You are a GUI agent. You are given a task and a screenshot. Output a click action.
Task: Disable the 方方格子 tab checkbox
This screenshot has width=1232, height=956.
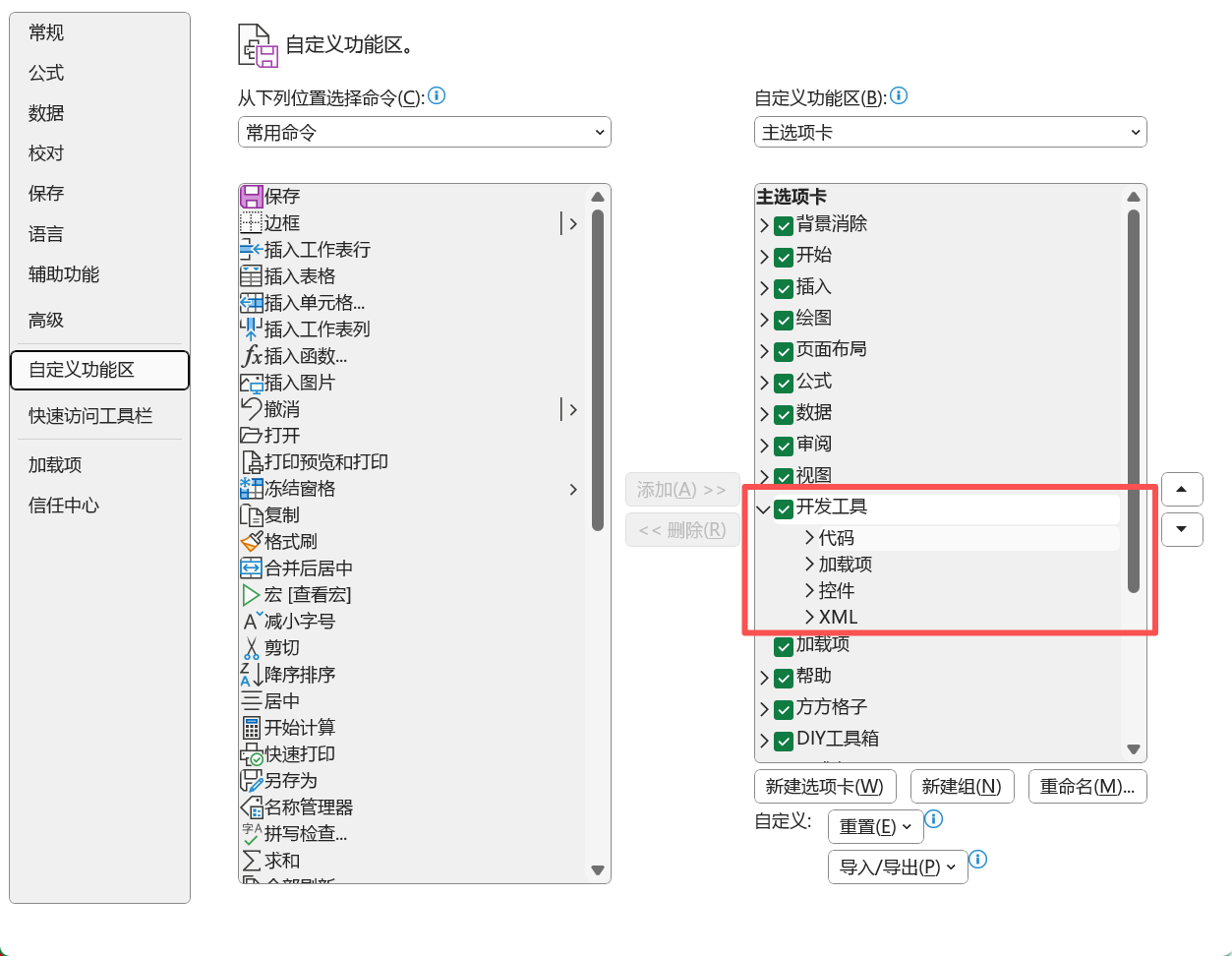pos(784,709)
